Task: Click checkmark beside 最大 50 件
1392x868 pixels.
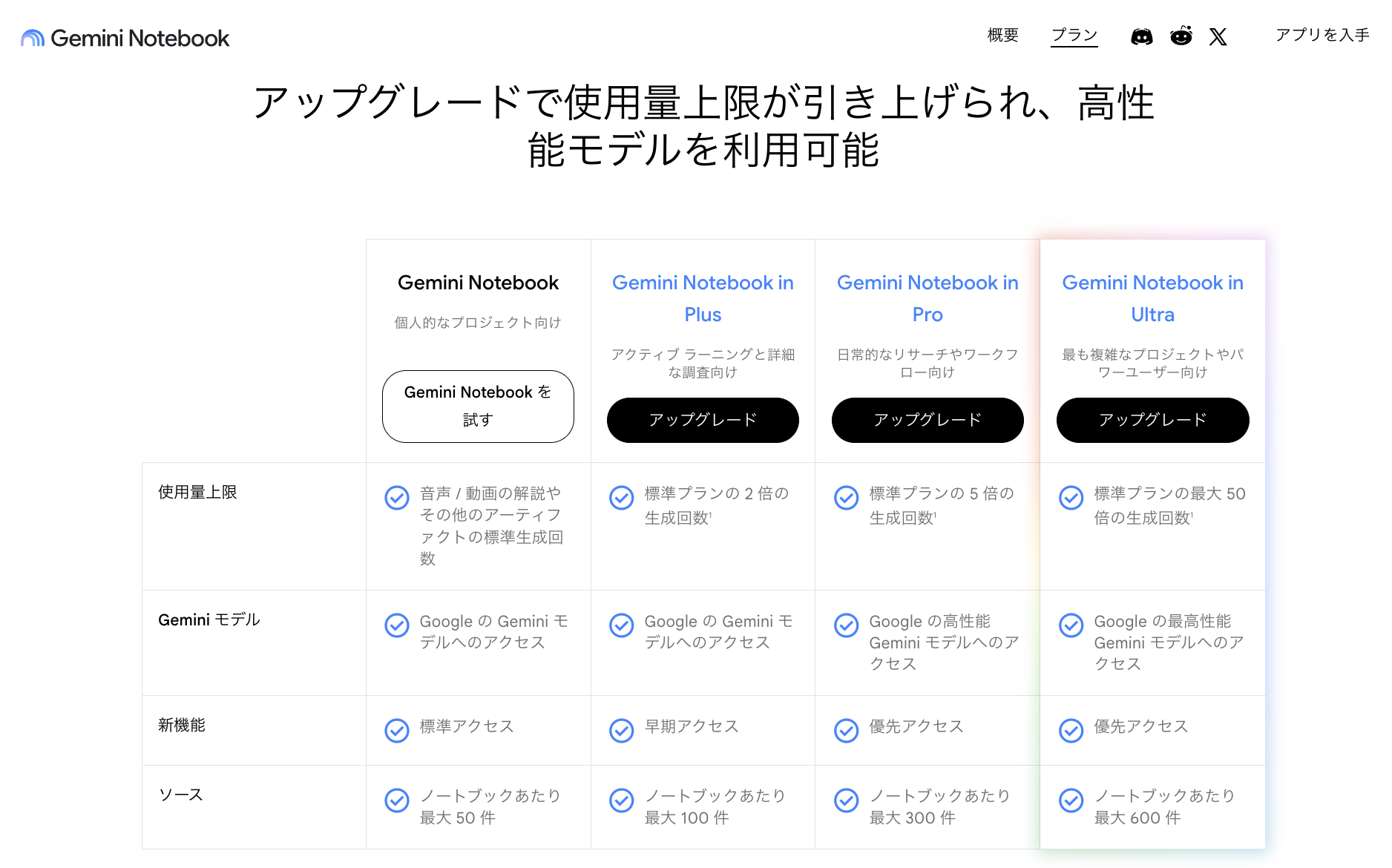Action: 397,800
